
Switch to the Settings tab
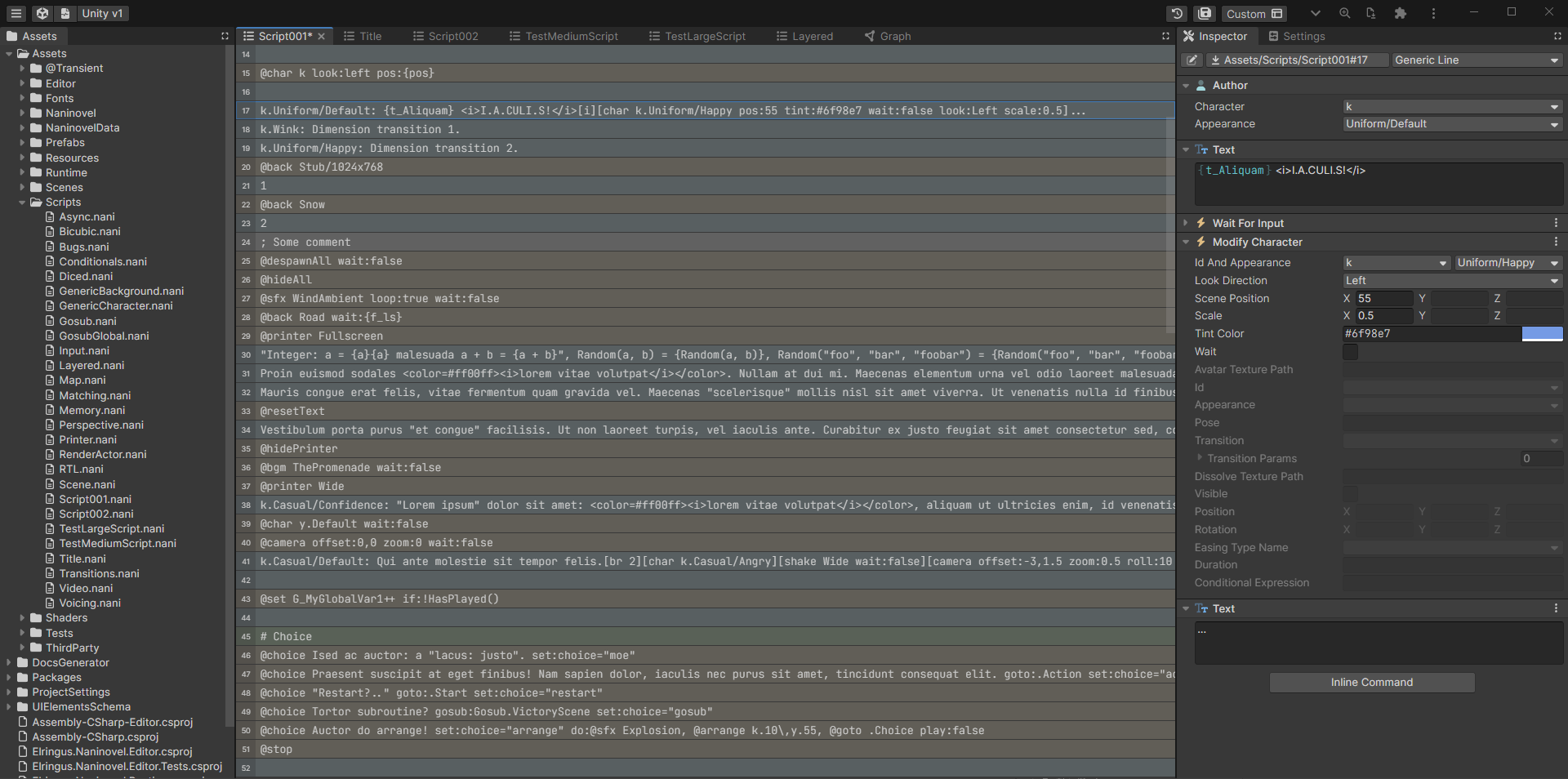[1297, 36]
